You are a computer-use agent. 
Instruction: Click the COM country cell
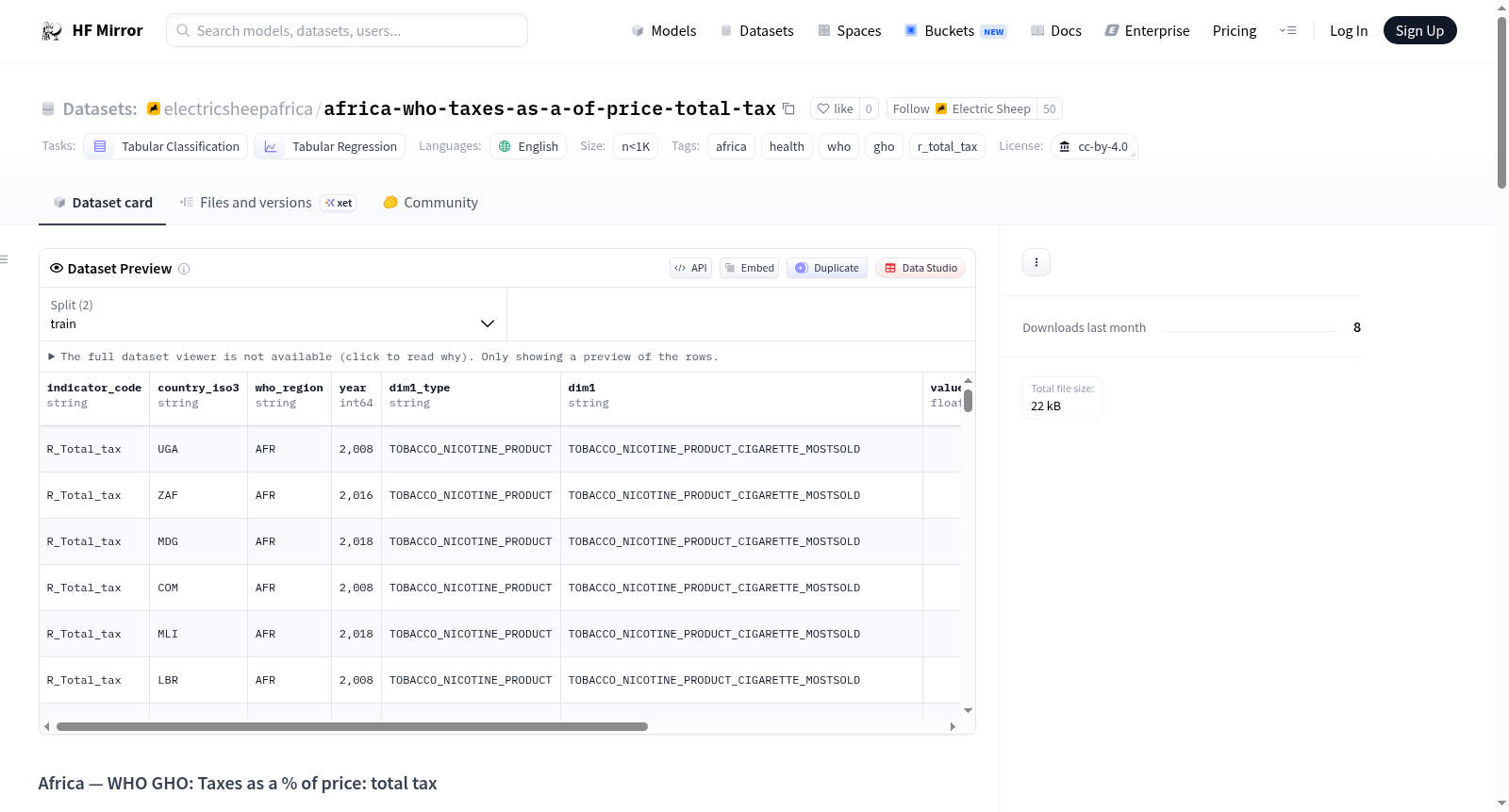coord(199,588)
